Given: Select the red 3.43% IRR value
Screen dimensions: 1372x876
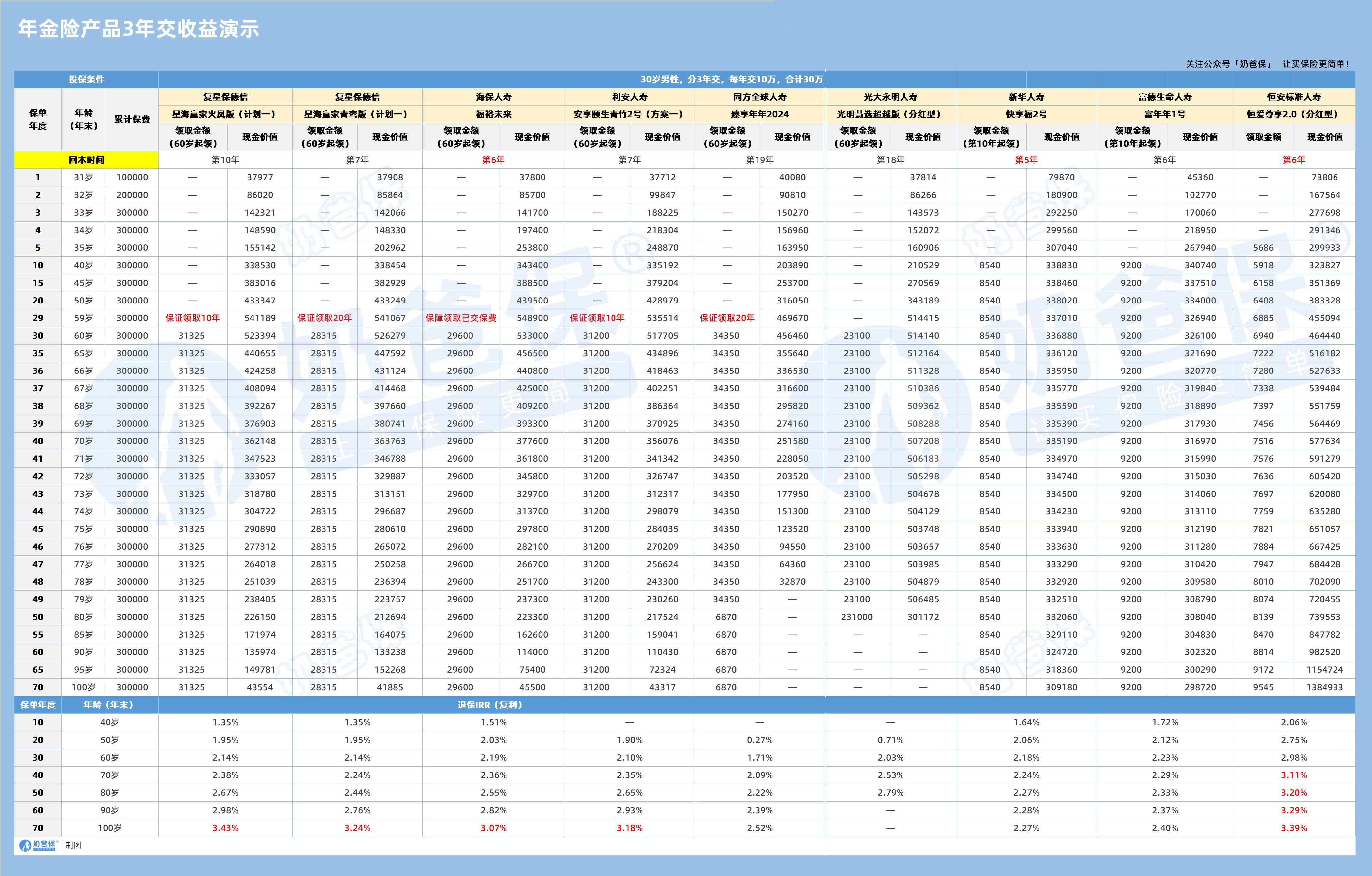Looking at the screenshot, I should (225, 828).
